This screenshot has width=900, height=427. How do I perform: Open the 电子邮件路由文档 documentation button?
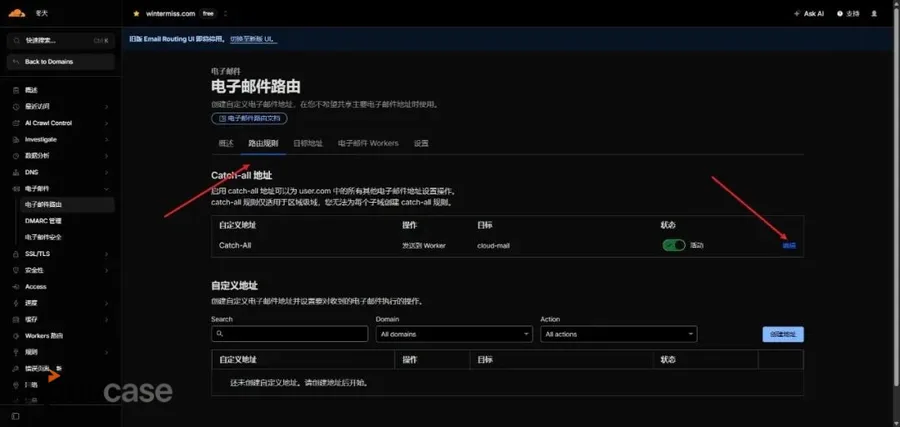[249, 118]
